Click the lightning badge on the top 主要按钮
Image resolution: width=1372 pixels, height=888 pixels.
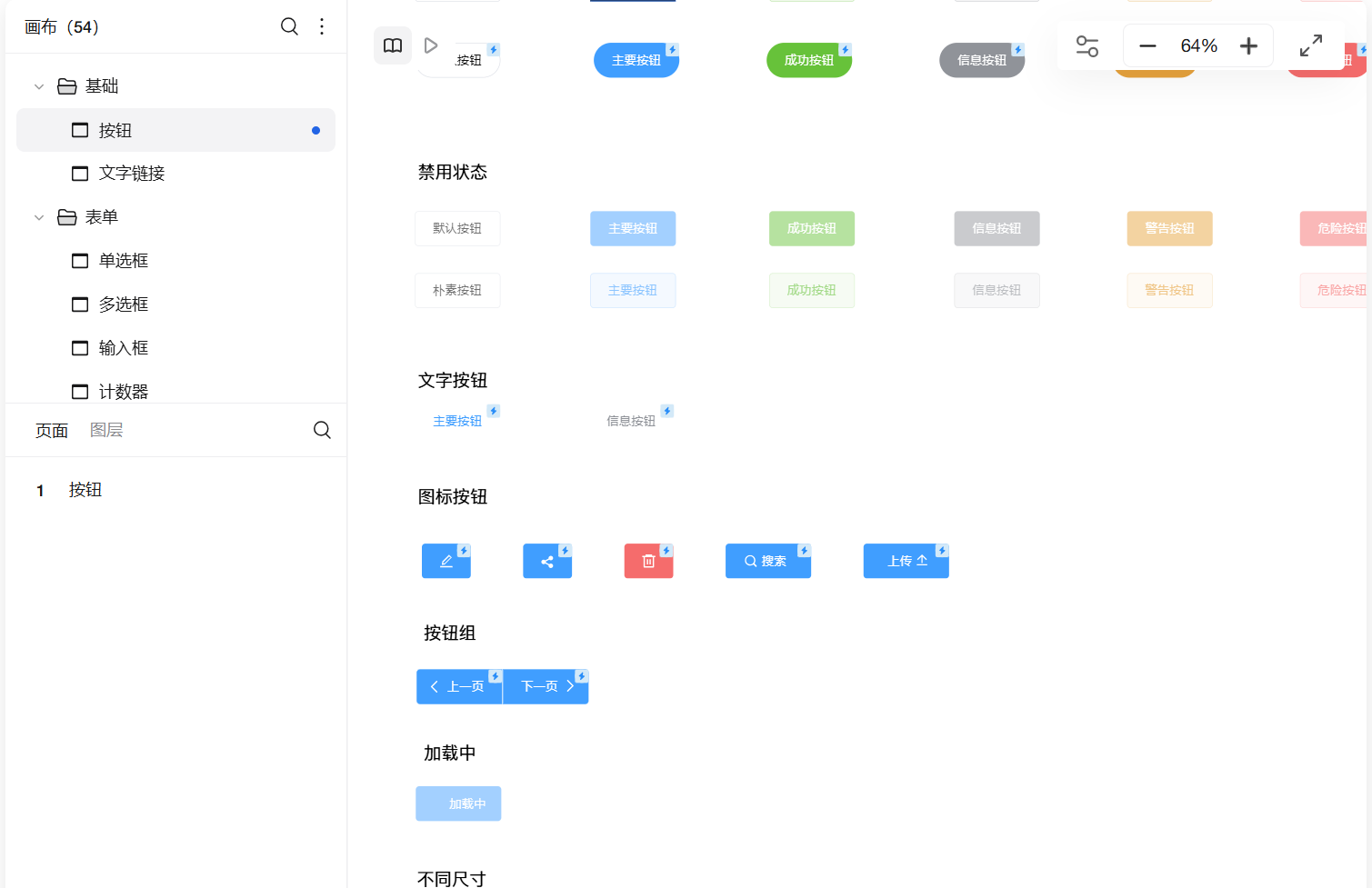[673, 49]
